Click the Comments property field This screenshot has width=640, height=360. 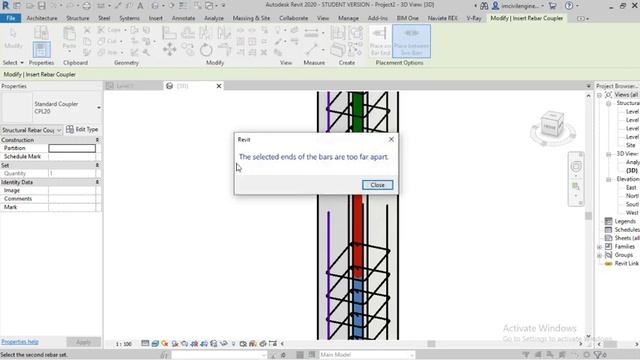72,199
